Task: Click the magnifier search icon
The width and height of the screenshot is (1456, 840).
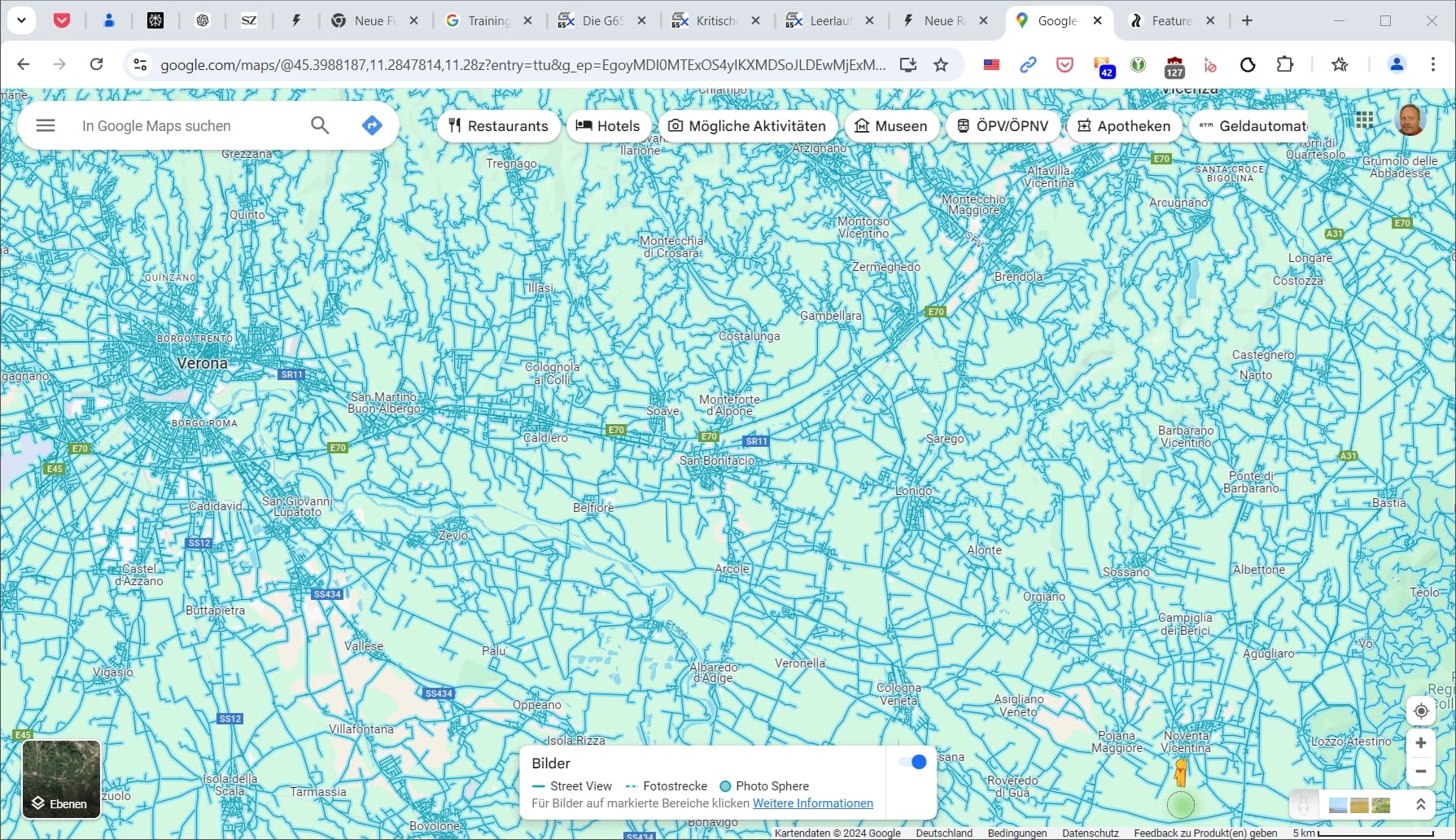Action: [x=320, y=125]
